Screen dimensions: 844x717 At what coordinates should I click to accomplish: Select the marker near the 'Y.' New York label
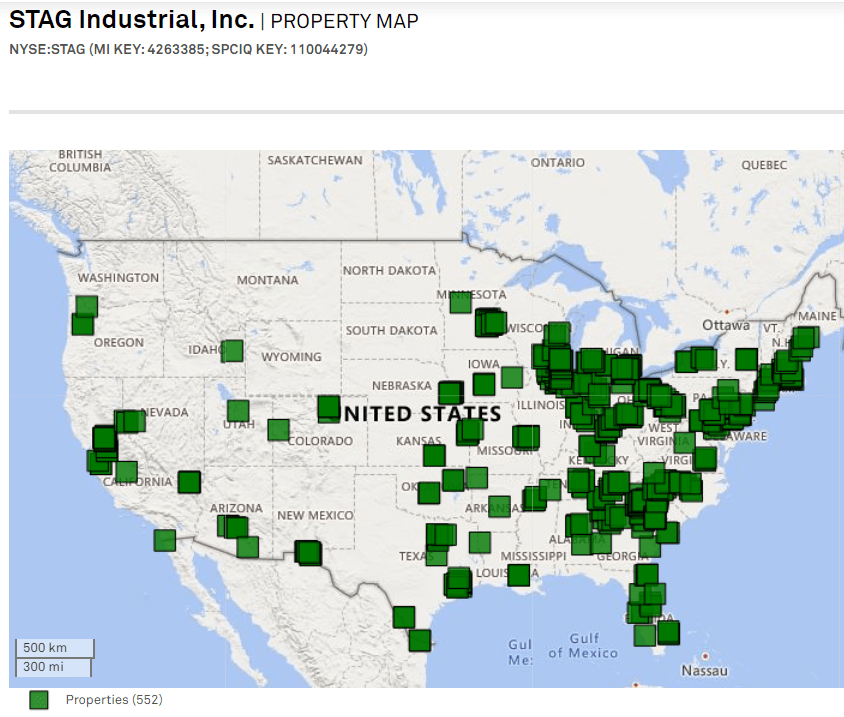747,359
